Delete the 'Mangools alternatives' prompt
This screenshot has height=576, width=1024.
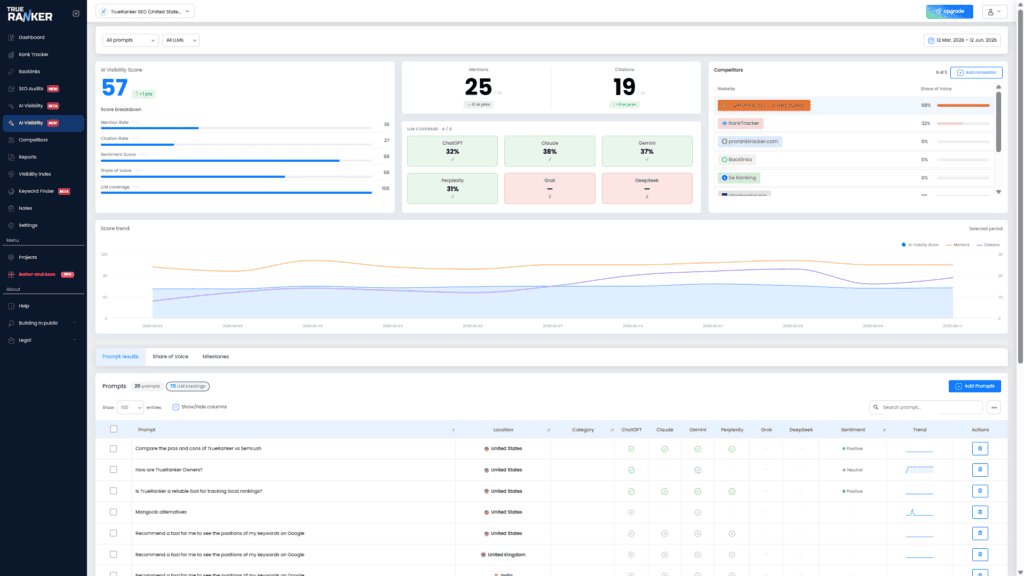pyautogui.click(x=980, y=512)
